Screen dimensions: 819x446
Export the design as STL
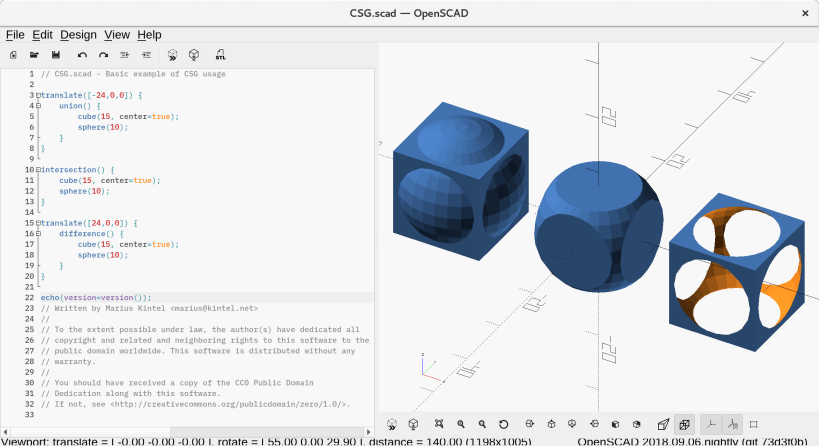point(220,55)
